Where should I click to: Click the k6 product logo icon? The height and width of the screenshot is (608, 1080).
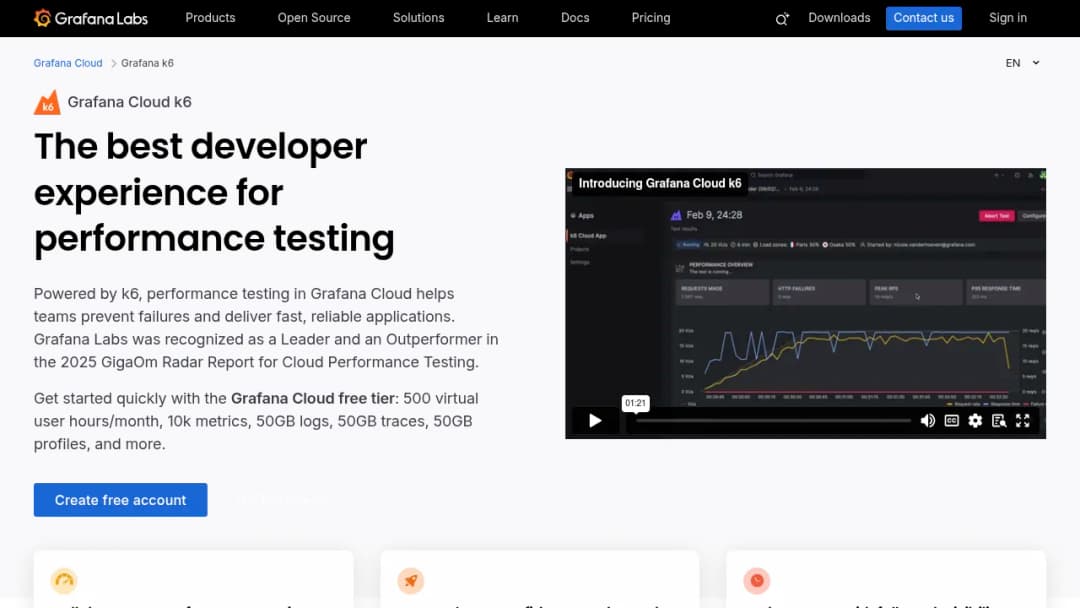tap(47, 103)
